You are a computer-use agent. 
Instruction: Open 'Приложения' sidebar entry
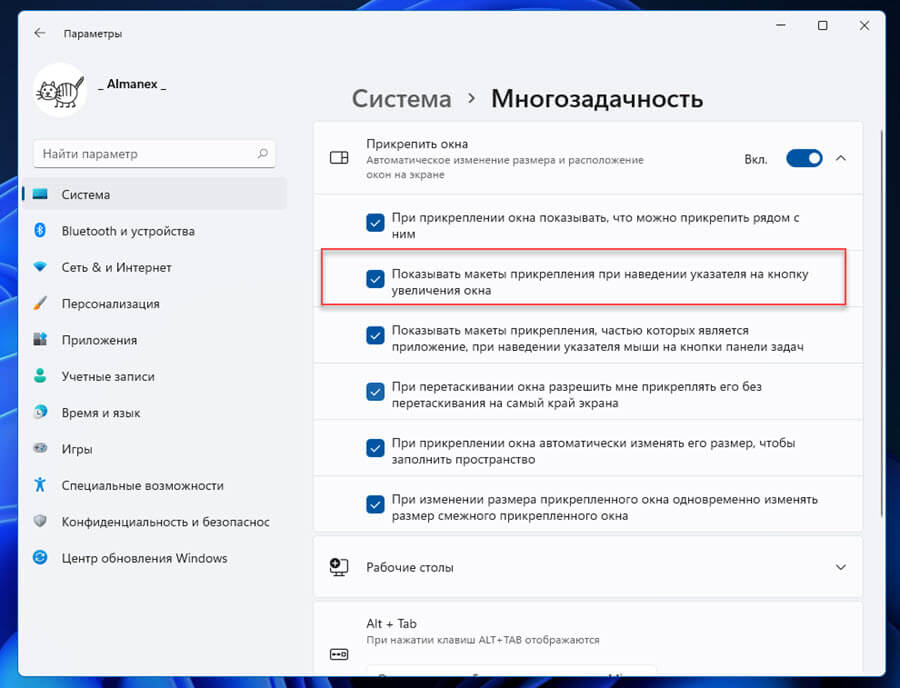point(155,340)
